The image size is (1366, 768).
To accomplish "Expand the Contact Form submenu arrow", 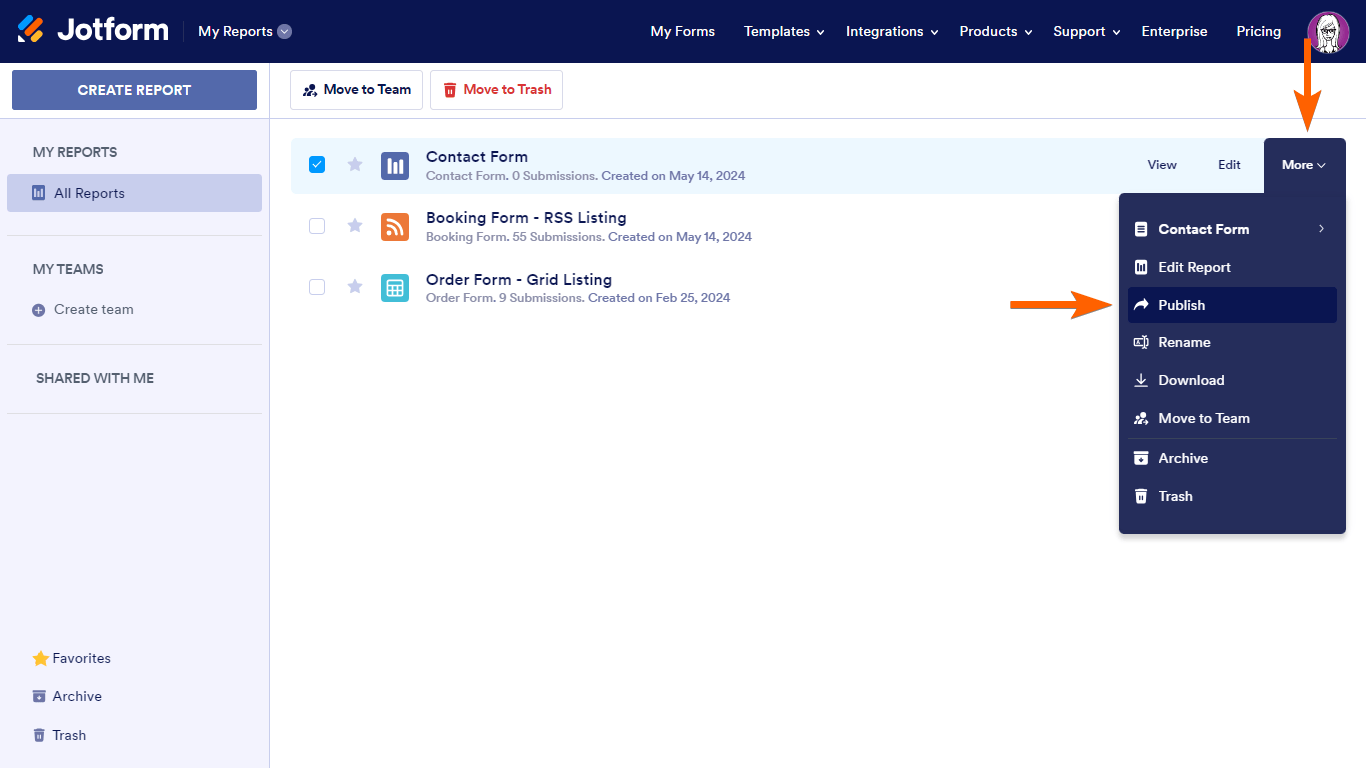I will click(x=1321, y=229).
